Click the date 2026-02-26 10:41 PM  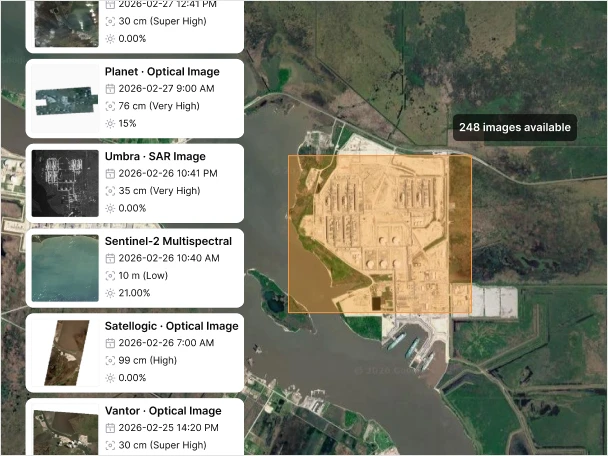pyautogui.click(x=168, y=173)
